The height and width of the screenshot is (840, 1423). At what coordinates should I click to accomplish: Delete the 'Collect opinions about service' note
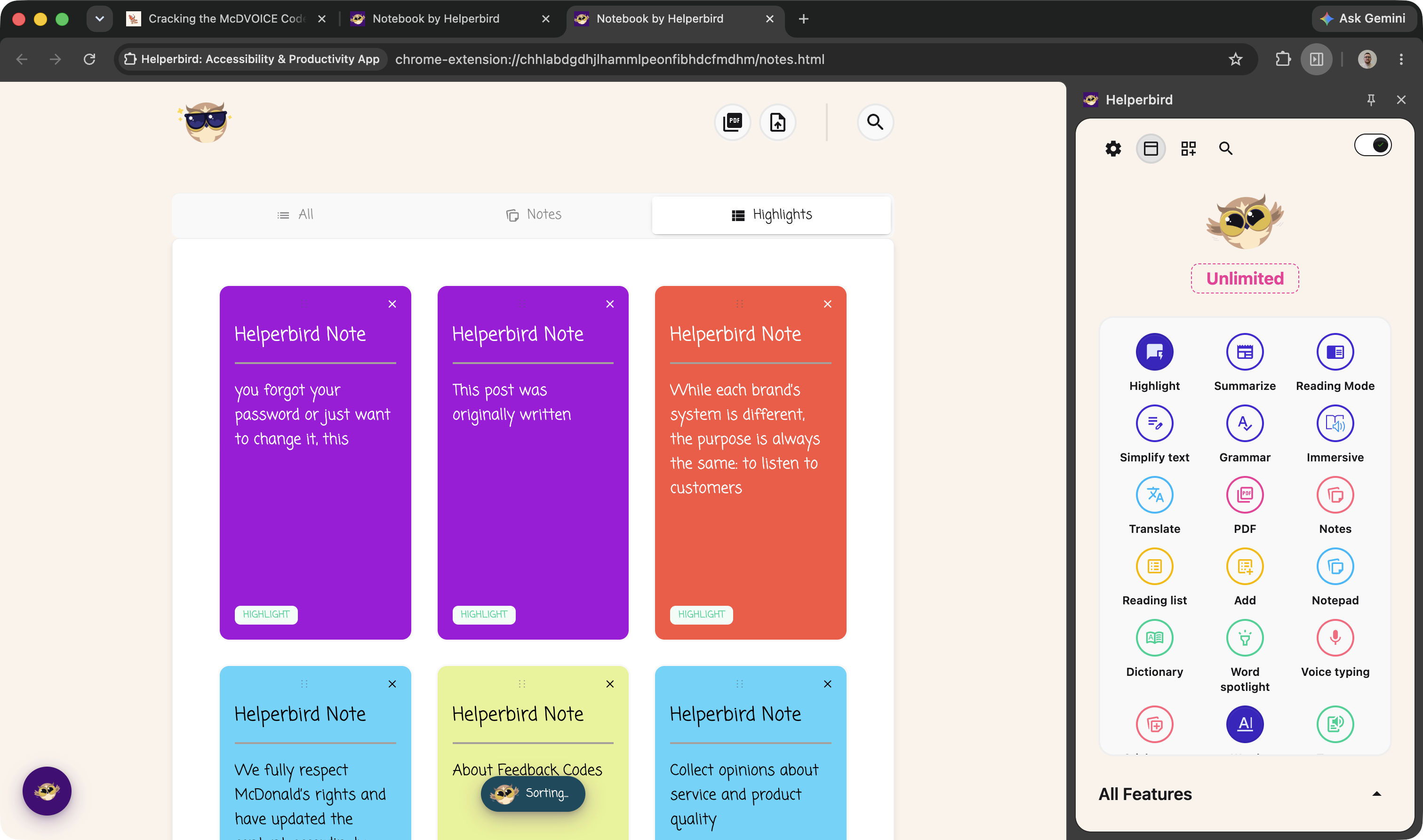click(827, 684)
